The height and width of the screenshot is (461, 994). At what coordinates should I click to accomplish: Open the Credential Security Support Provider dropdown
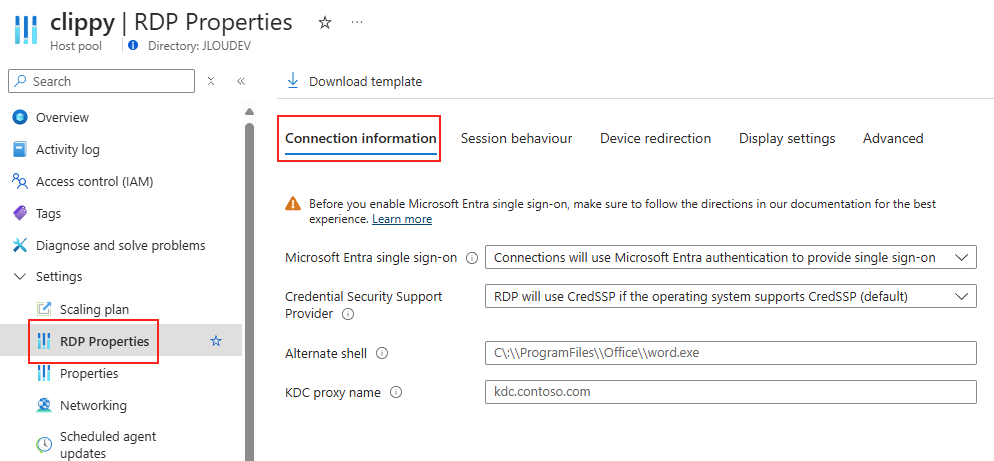pyautogui.click(x=730, y=296)
